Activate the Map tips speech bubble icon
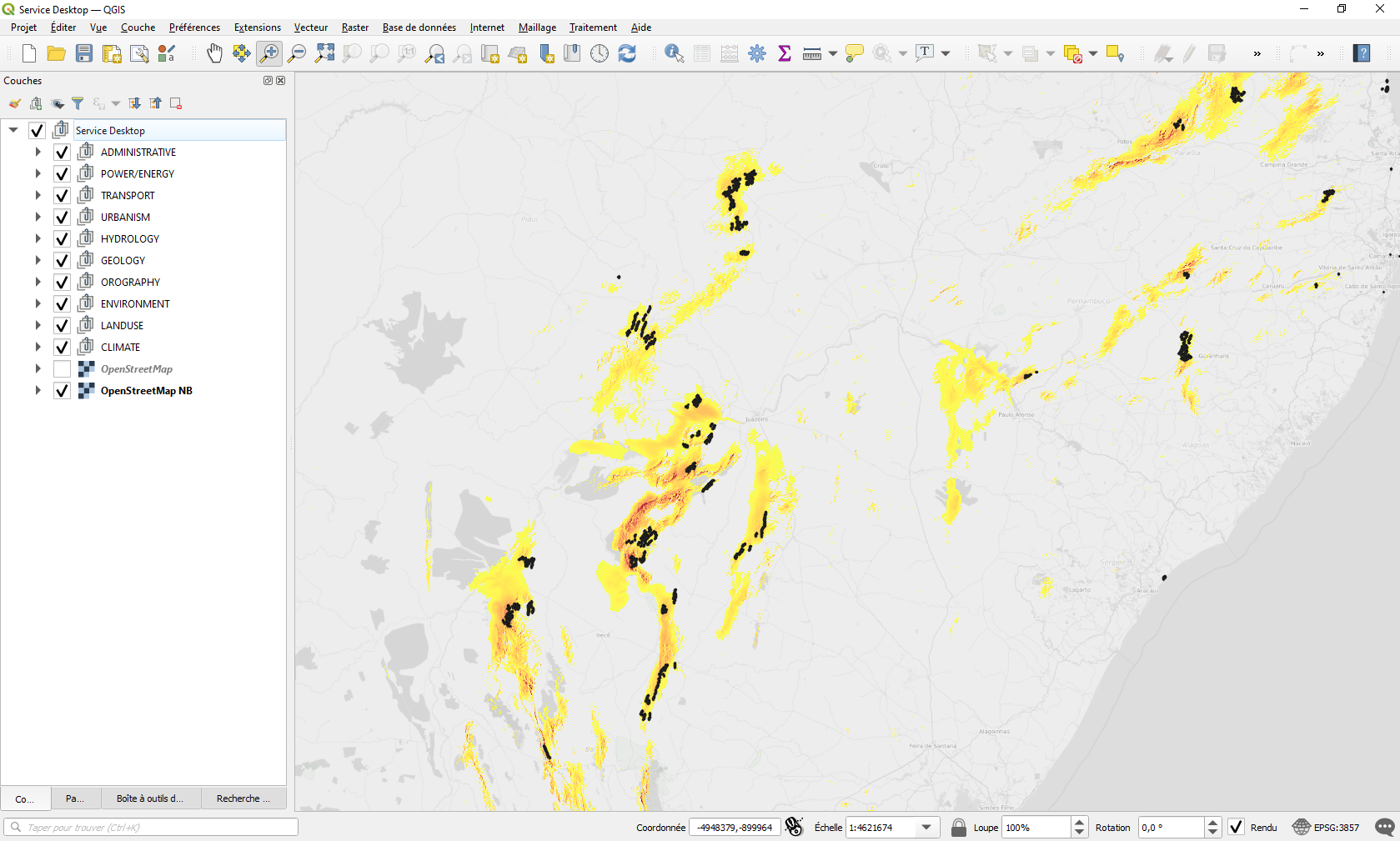The image size is (1400, 841). point(854,53)
